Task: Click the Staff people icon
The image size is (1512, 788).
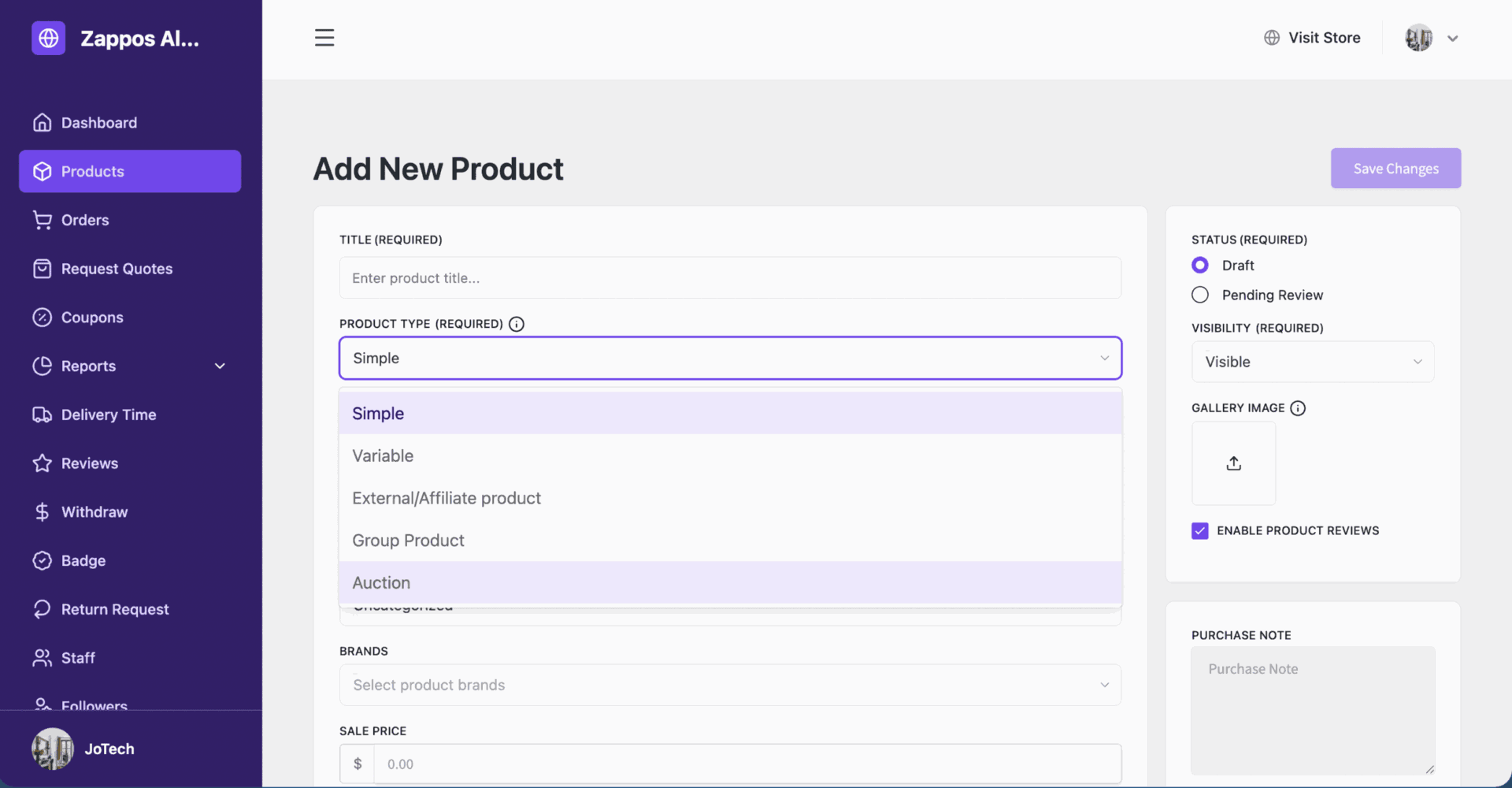Action: click(x=43, y=658)
